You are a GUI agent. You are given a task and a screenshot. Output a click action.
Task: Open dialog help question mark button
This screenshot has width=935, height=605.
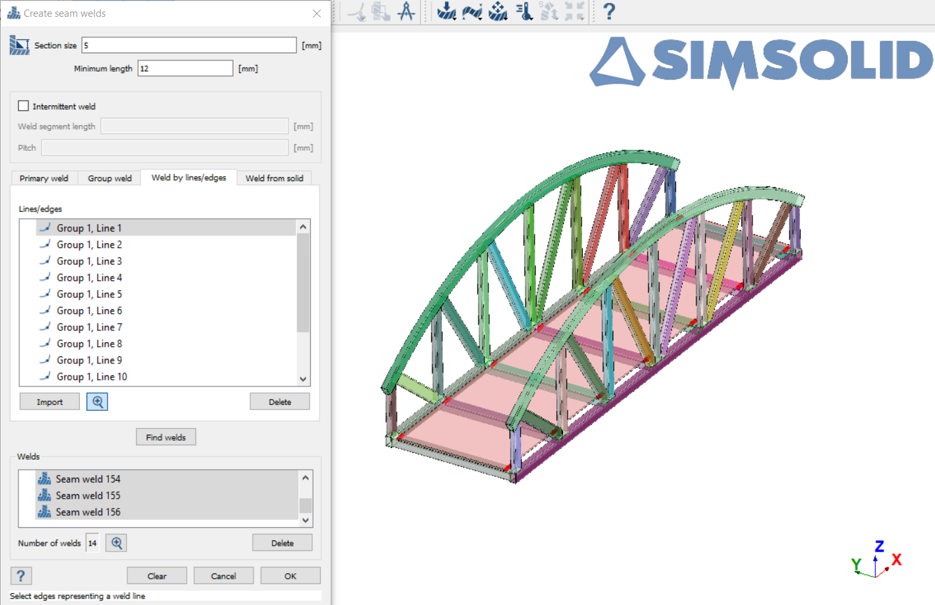(21, 576)
